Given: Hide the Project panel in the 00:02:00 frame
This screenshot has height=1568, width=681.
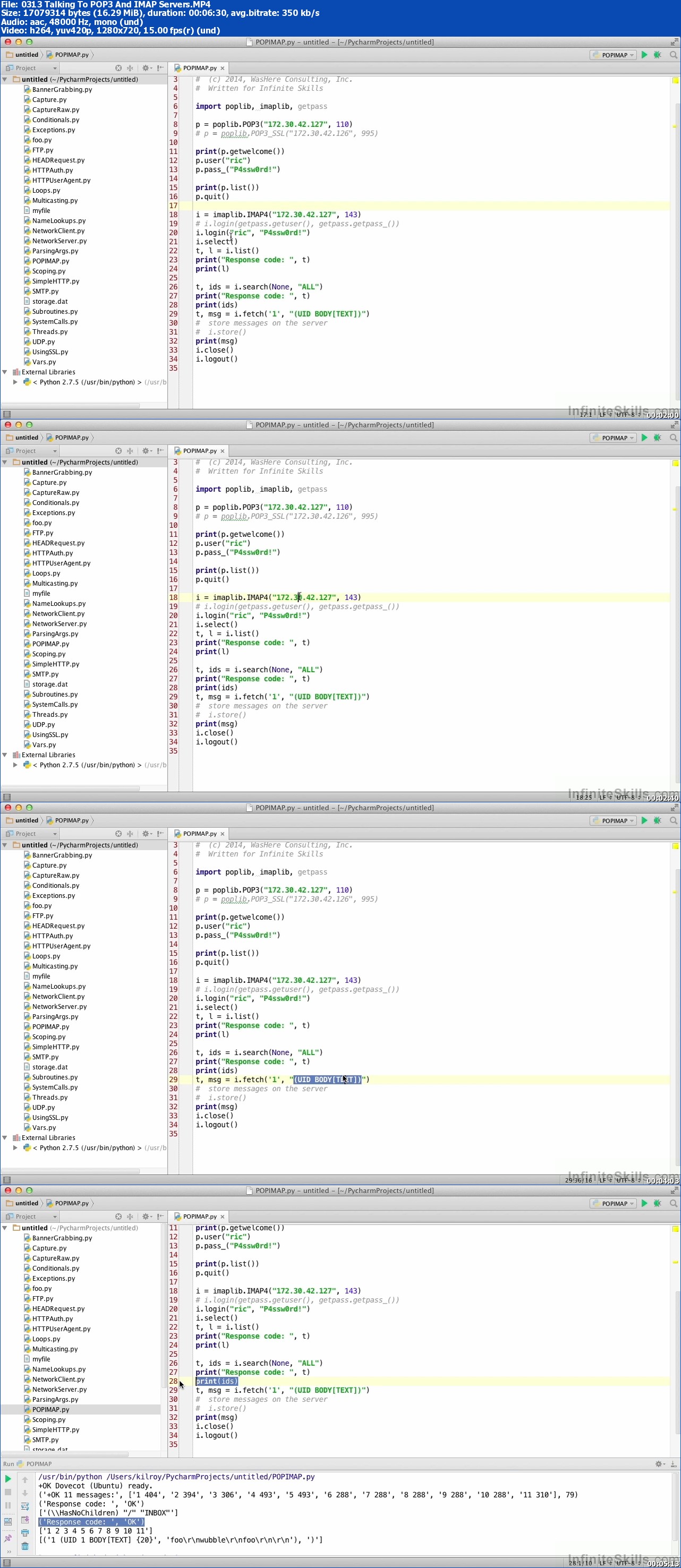Looking at the screenshot, I should (x=160, y=68).
